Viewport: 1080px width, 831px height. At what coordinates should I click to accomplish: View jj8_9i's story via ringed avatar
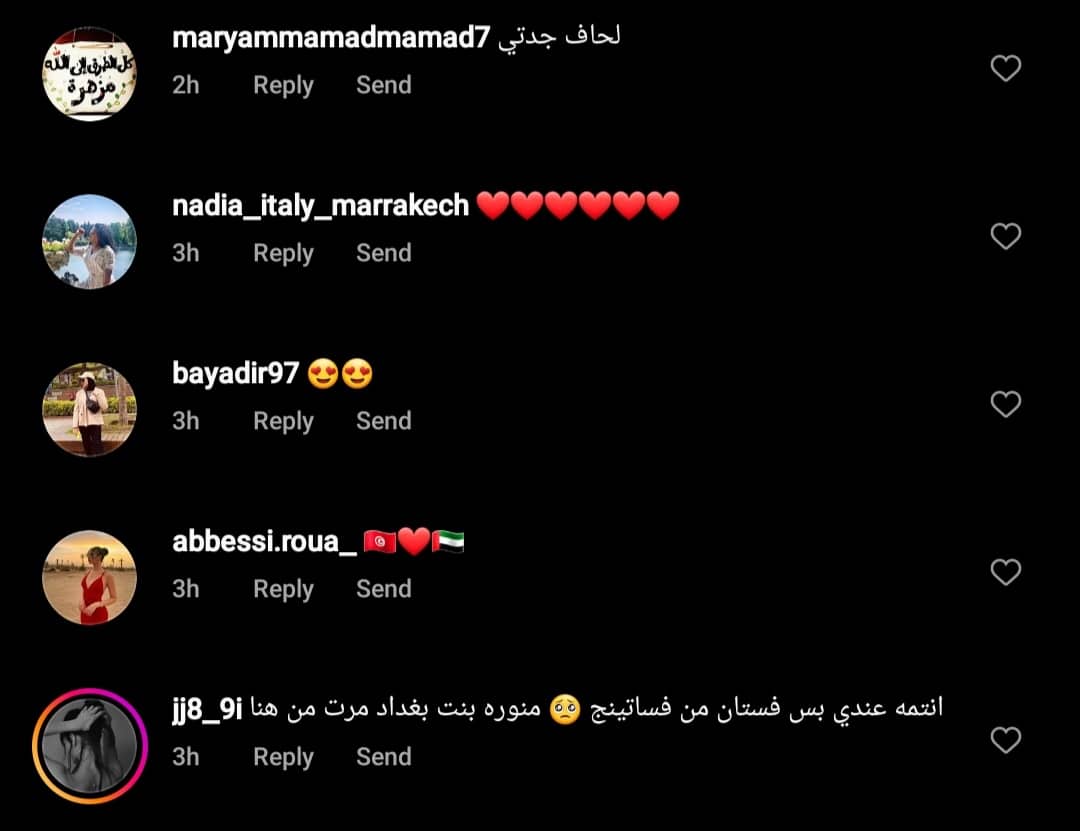90,746
